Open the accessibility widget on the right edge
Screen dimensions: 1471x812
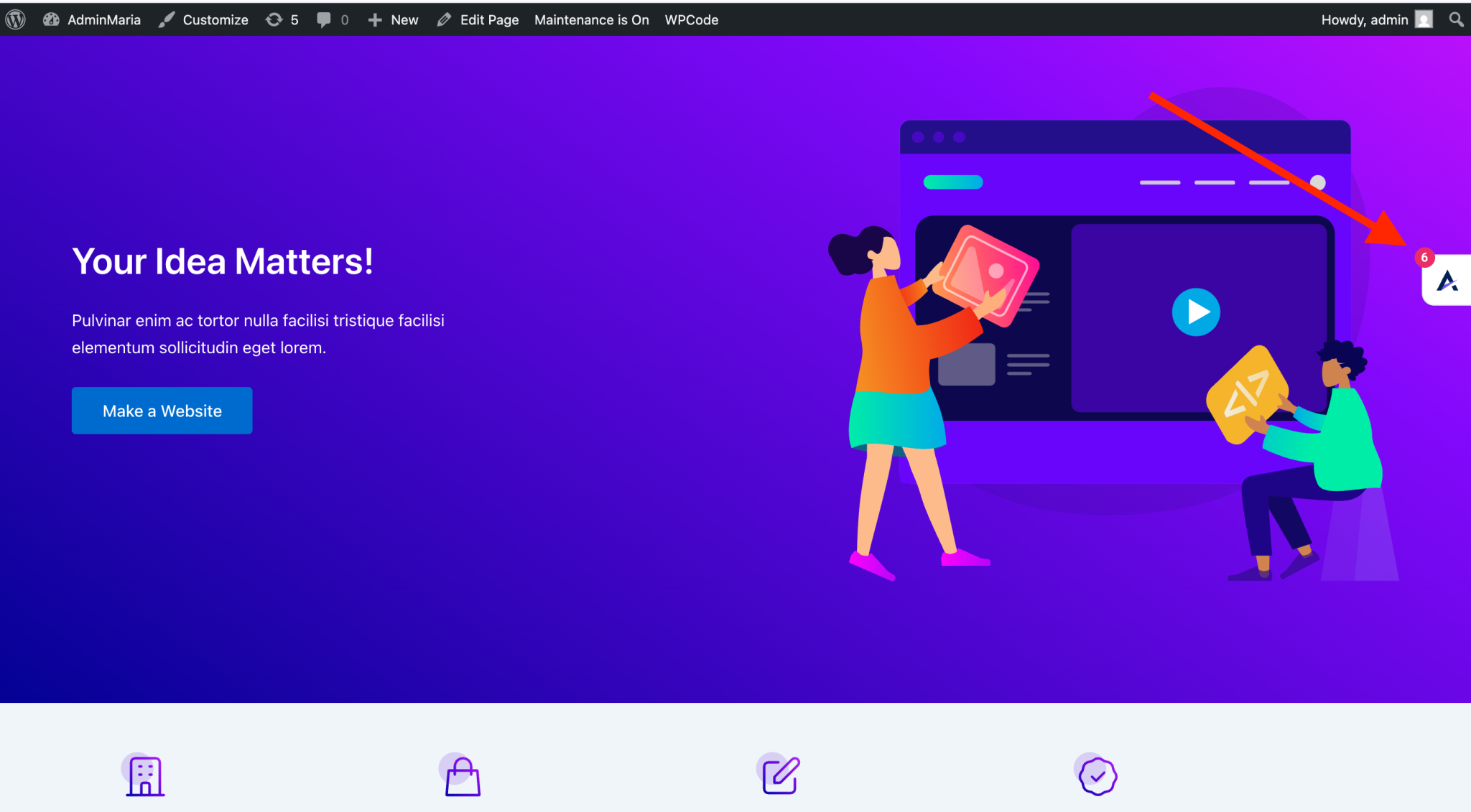pyautogui.click(x=1447, y=281)
